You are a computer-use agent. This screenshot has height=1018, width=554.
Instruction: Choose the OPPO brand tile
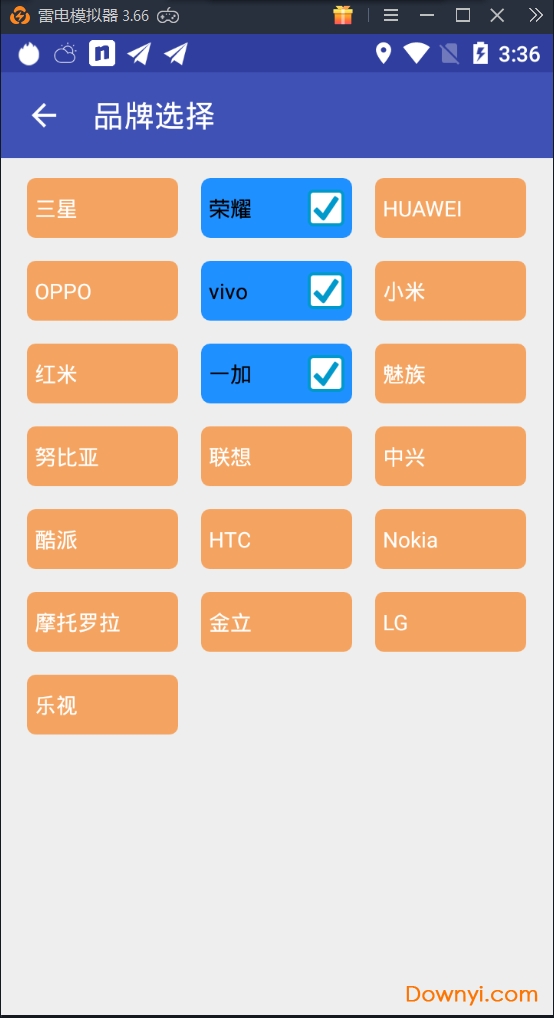[x=103, y=291]
